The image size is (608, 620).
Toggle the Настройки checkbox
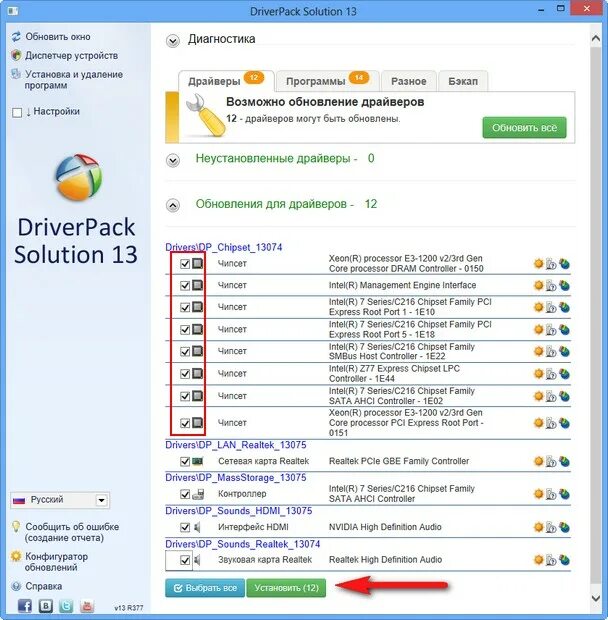17,113
